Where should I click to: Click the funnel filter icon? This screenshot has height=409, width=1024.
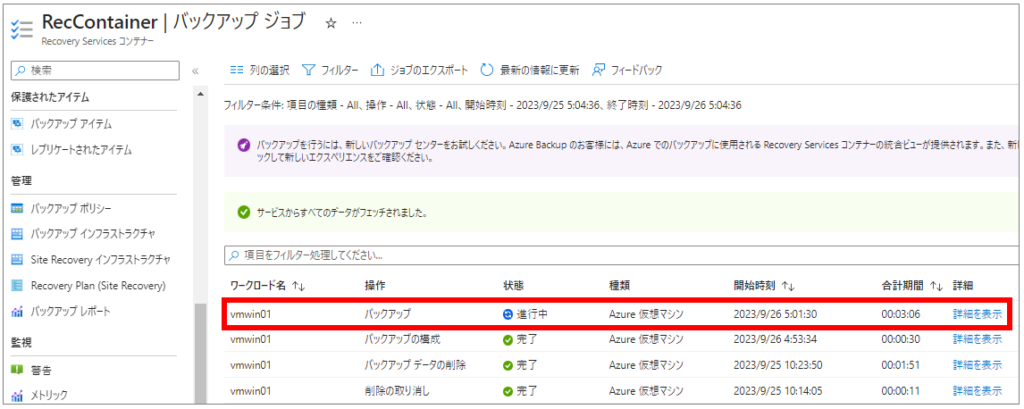(x=309, y=71)
